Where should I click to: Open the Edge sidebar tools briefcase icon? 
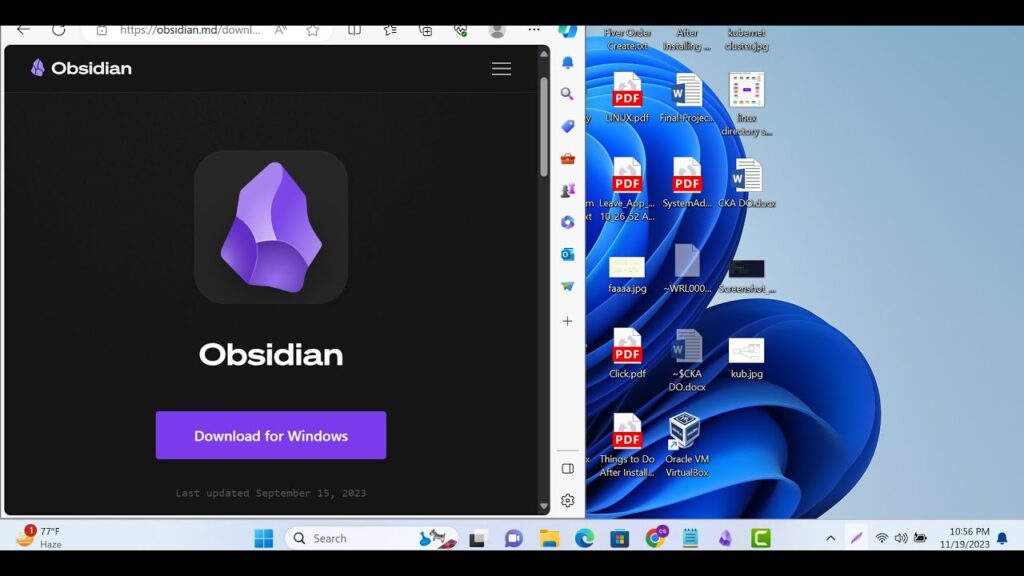coord(568,158)
